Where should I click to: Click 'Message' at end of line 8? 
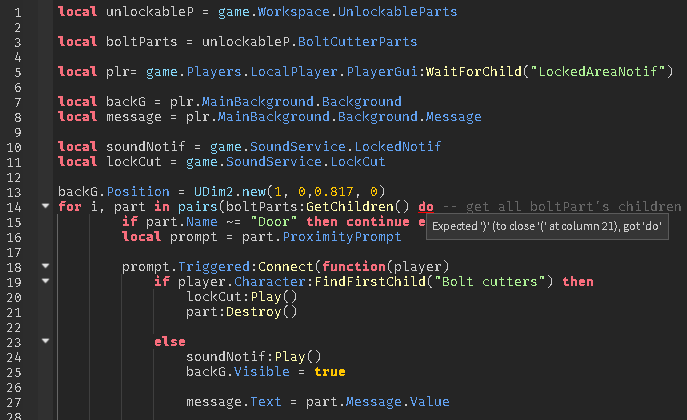pyautogui.click(x=453, y=116)
